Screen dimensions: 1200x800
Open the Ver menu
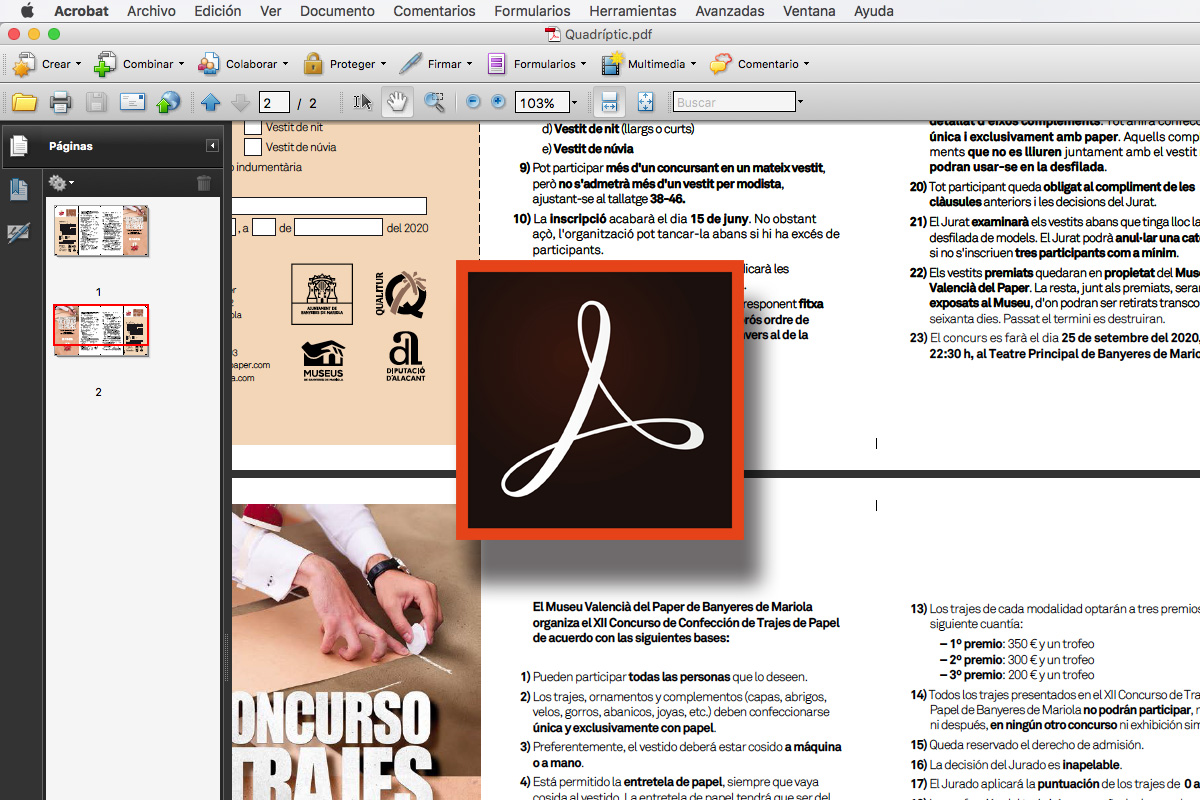270,11
